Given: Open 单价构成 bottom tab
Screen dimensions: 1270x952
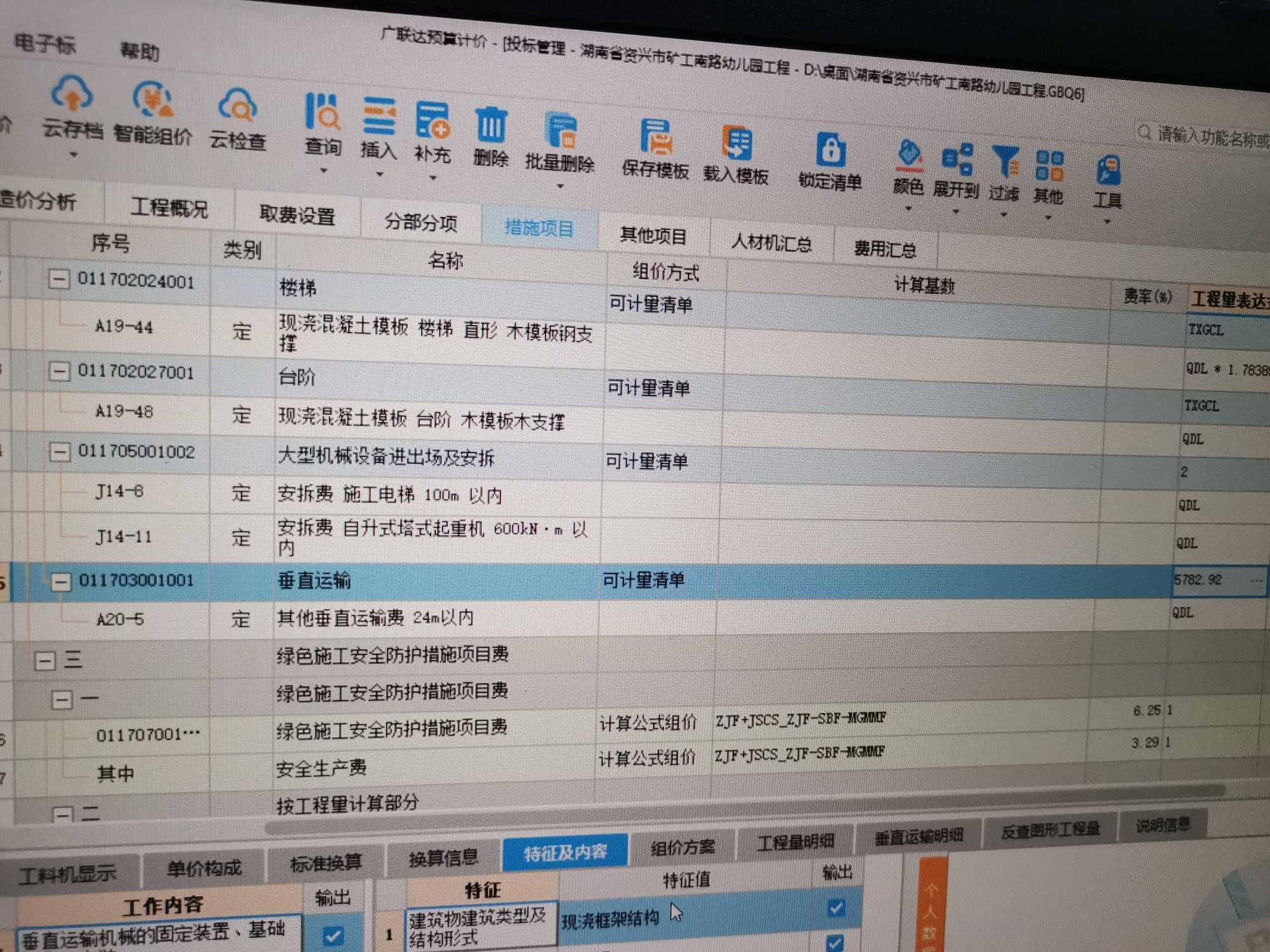Looking at the screenshot, I should pyautogui.click(x=204, y=868).
